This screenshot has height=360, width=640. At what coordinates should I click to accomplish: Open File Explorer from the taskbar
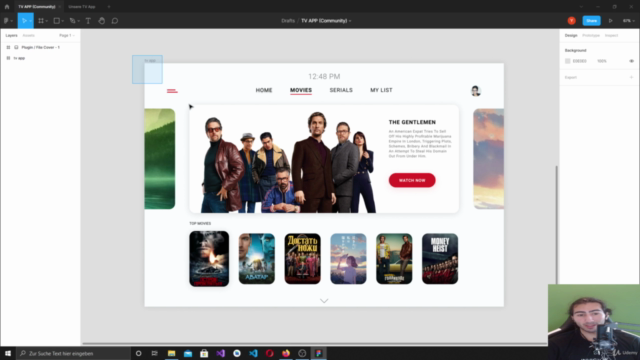click(x=171, y=353)
